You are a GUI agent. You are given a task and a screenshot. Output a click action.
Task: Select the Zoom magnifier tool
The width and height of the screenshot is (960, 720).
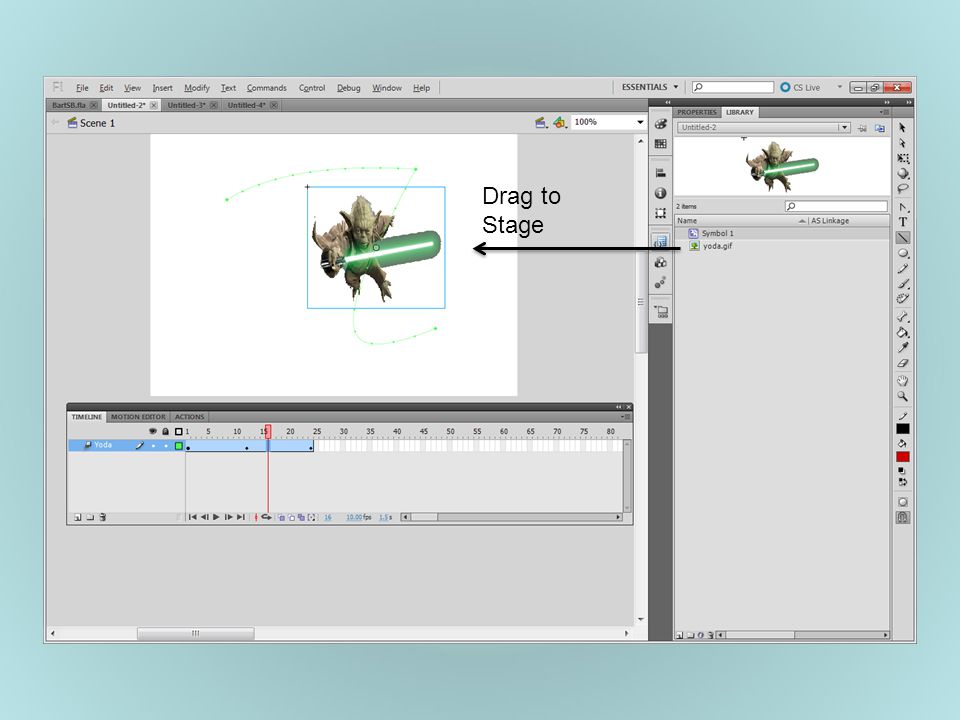(902, 396)
